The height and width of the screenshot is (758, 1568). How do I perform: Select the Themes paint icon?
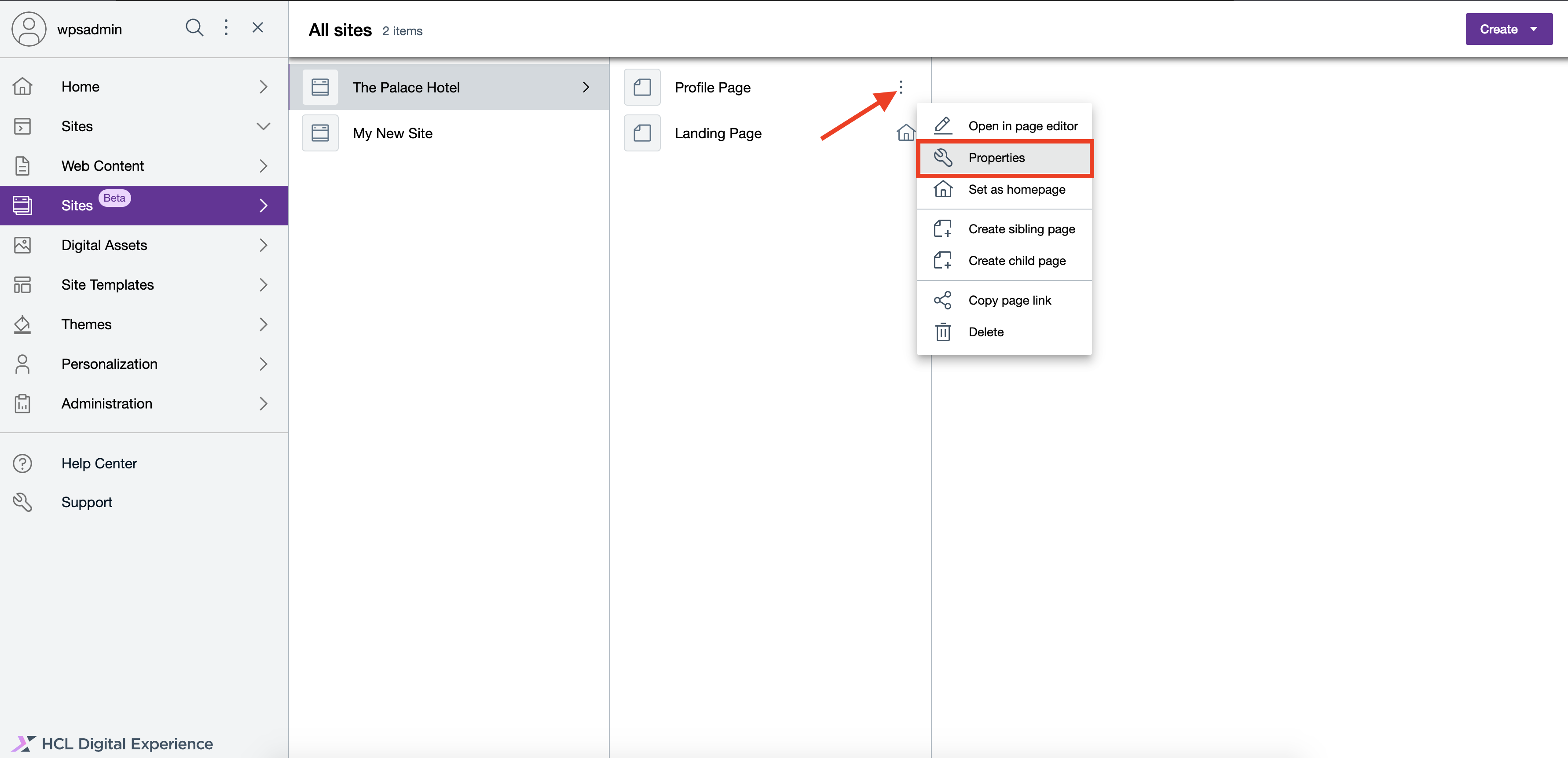pos(22,324)
